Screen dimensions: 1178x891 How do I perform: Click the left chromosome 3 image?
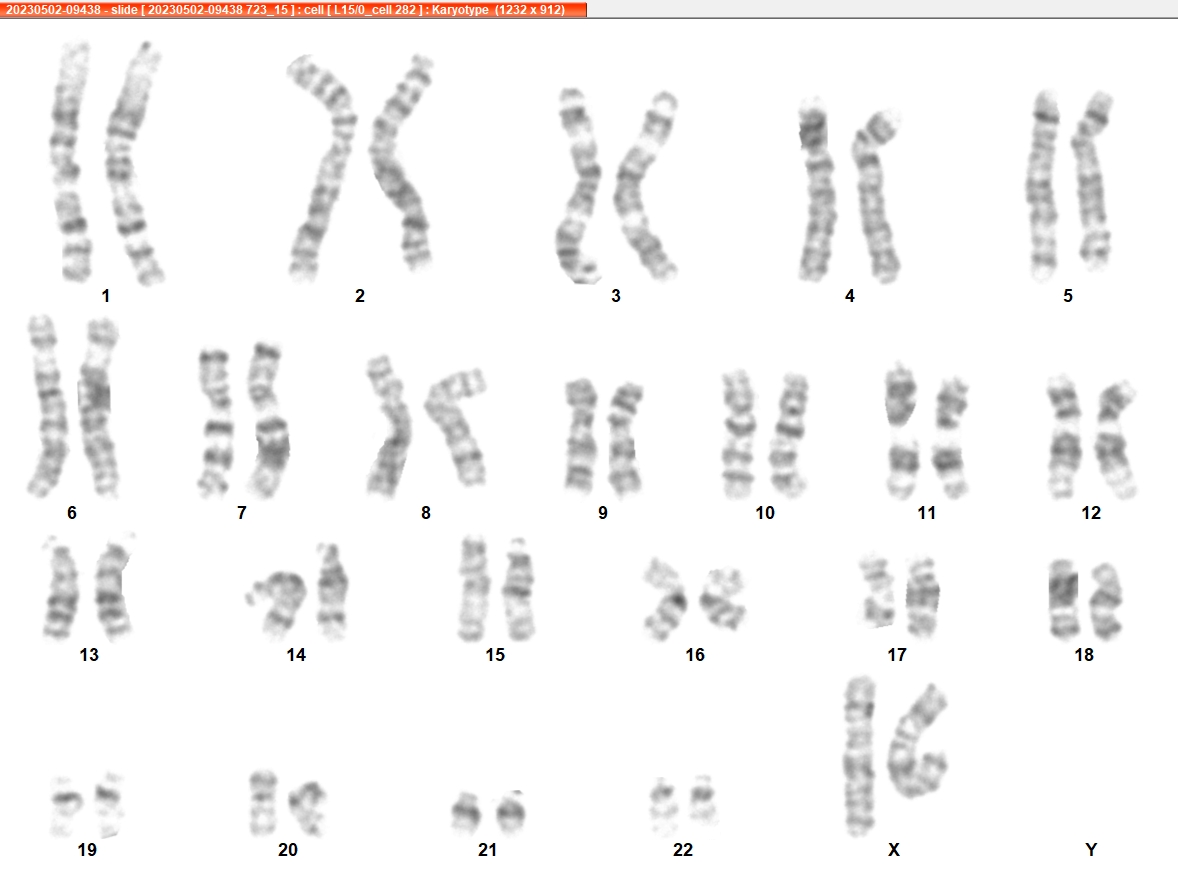pos(578,186)
